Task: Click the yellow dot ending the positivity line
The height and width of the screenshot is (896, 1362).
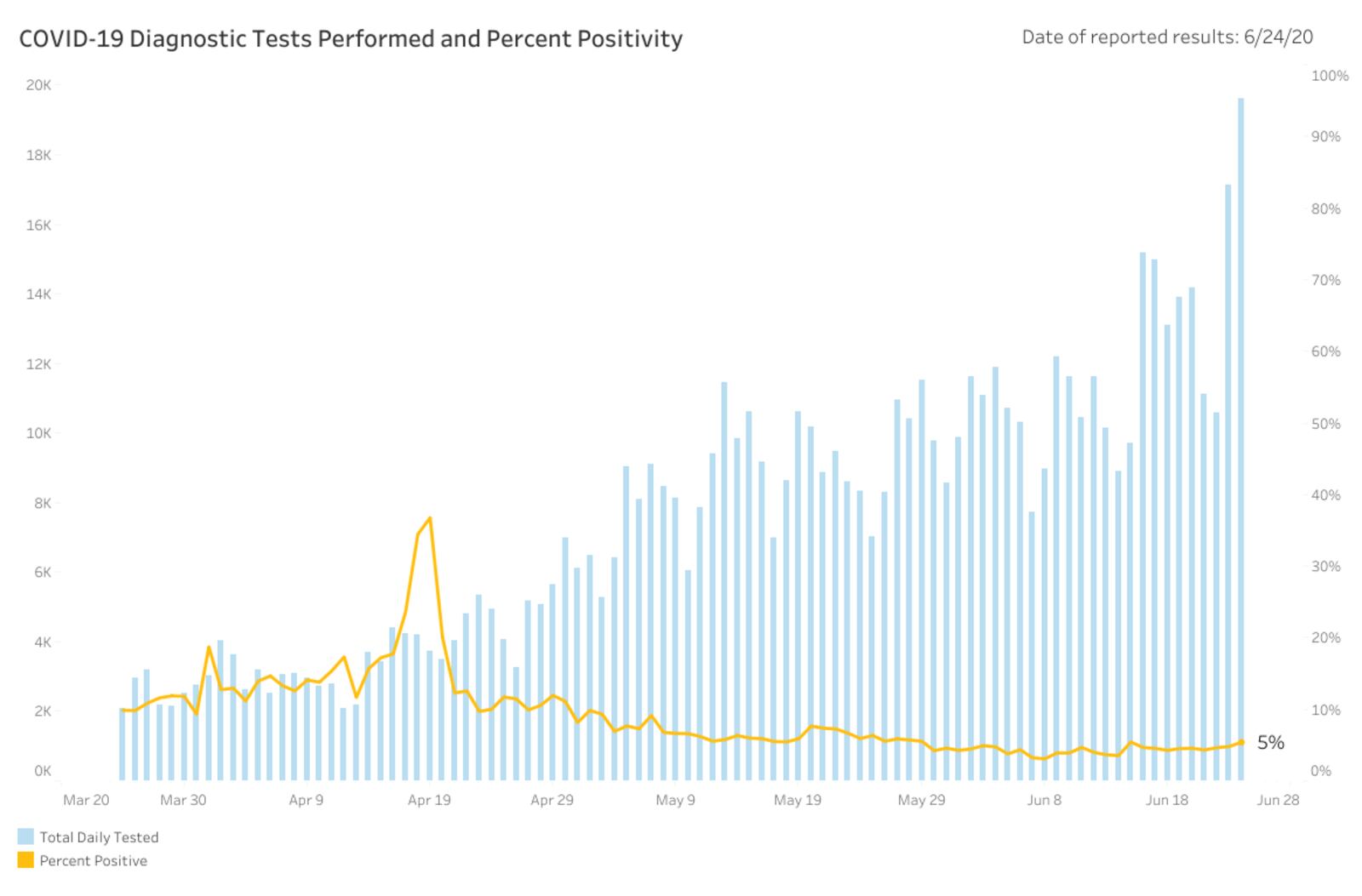Action: (x=1241, y=743)
